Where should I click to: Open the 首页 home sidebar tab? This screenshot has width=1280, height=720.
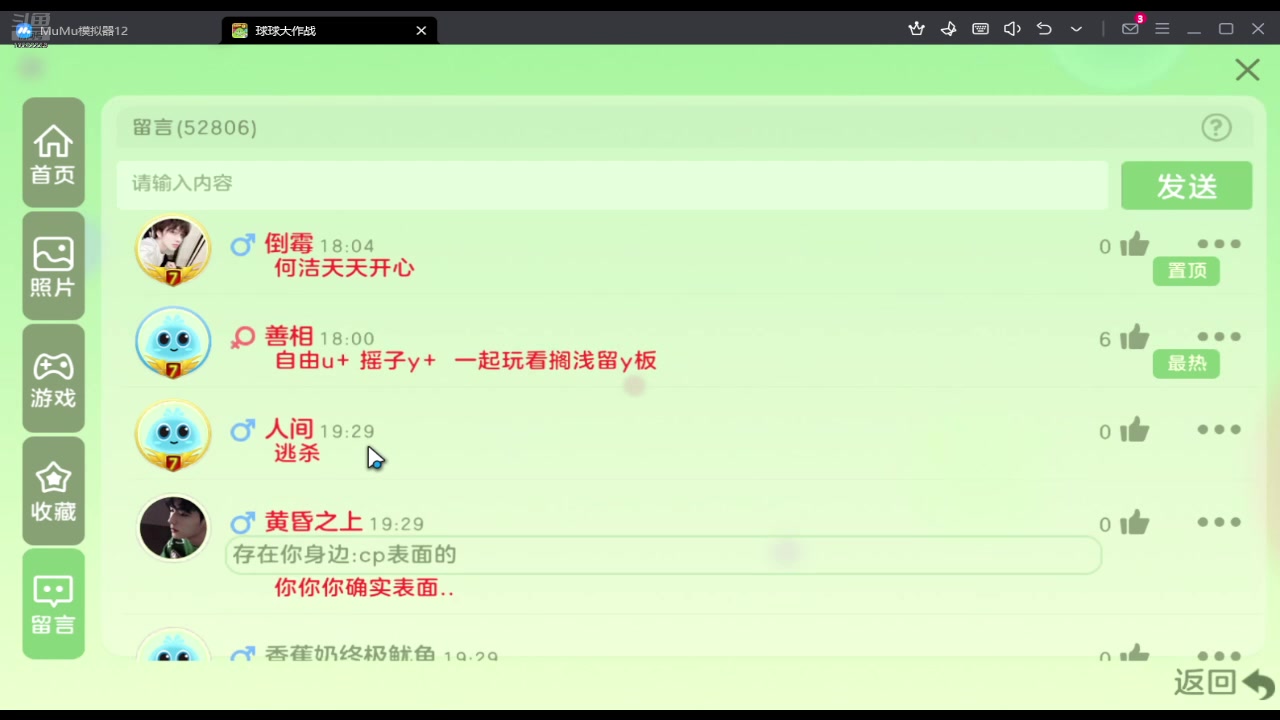click(53, 153)
